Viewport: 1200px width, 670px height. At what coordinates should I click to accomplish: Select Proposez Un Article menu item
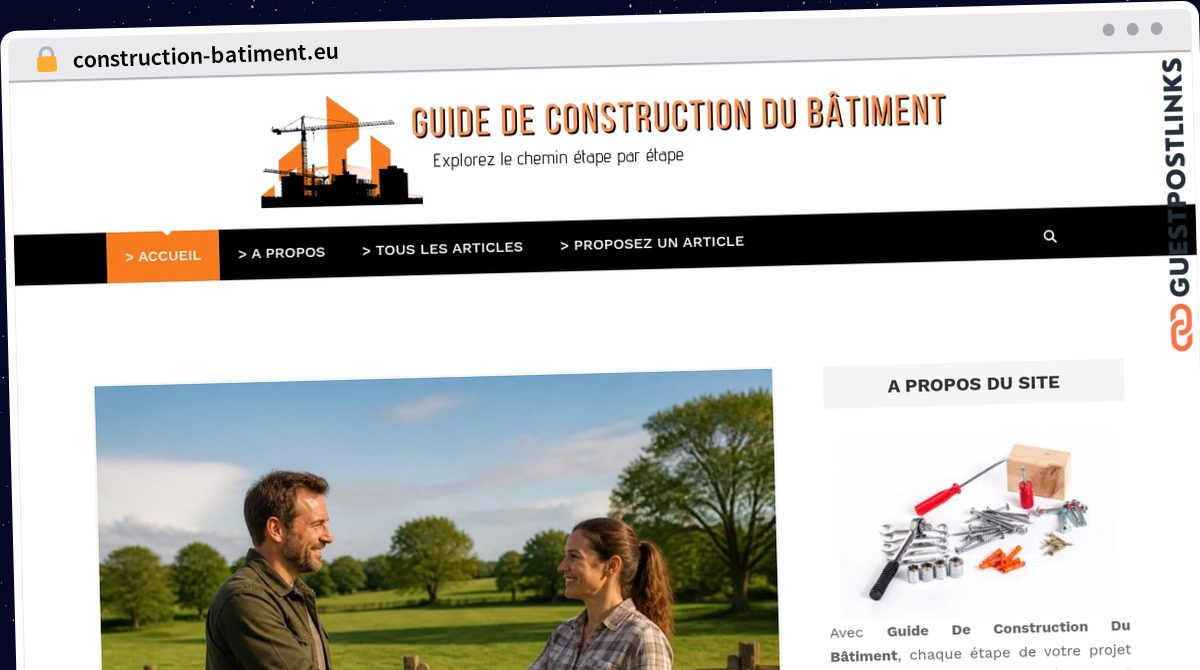pos(652,243)
